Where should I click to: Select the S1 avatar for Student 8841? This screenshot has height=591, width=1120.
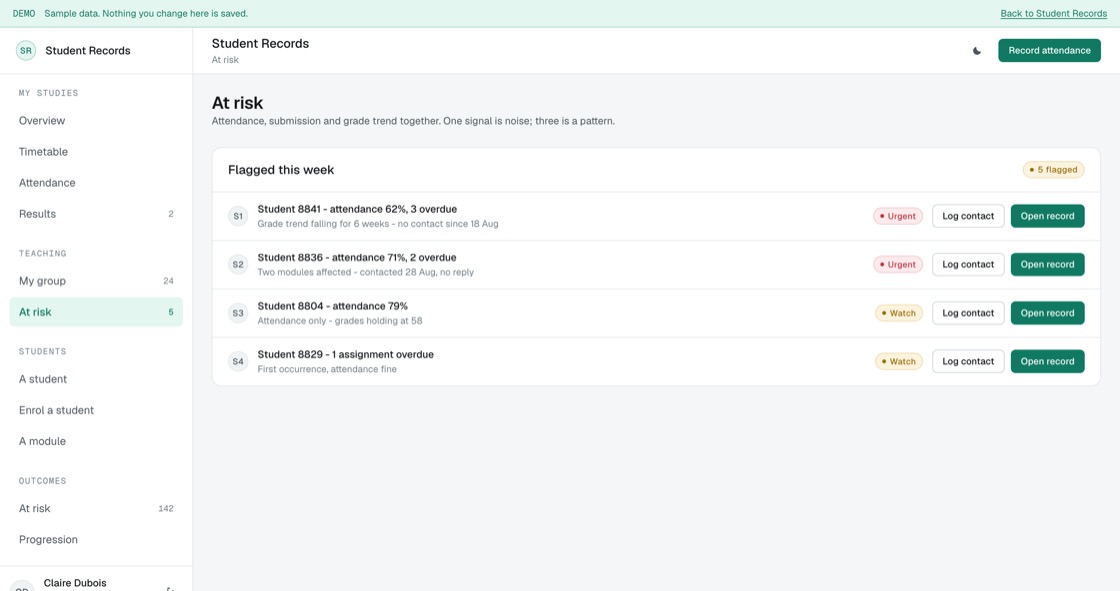tap(238, 216)
